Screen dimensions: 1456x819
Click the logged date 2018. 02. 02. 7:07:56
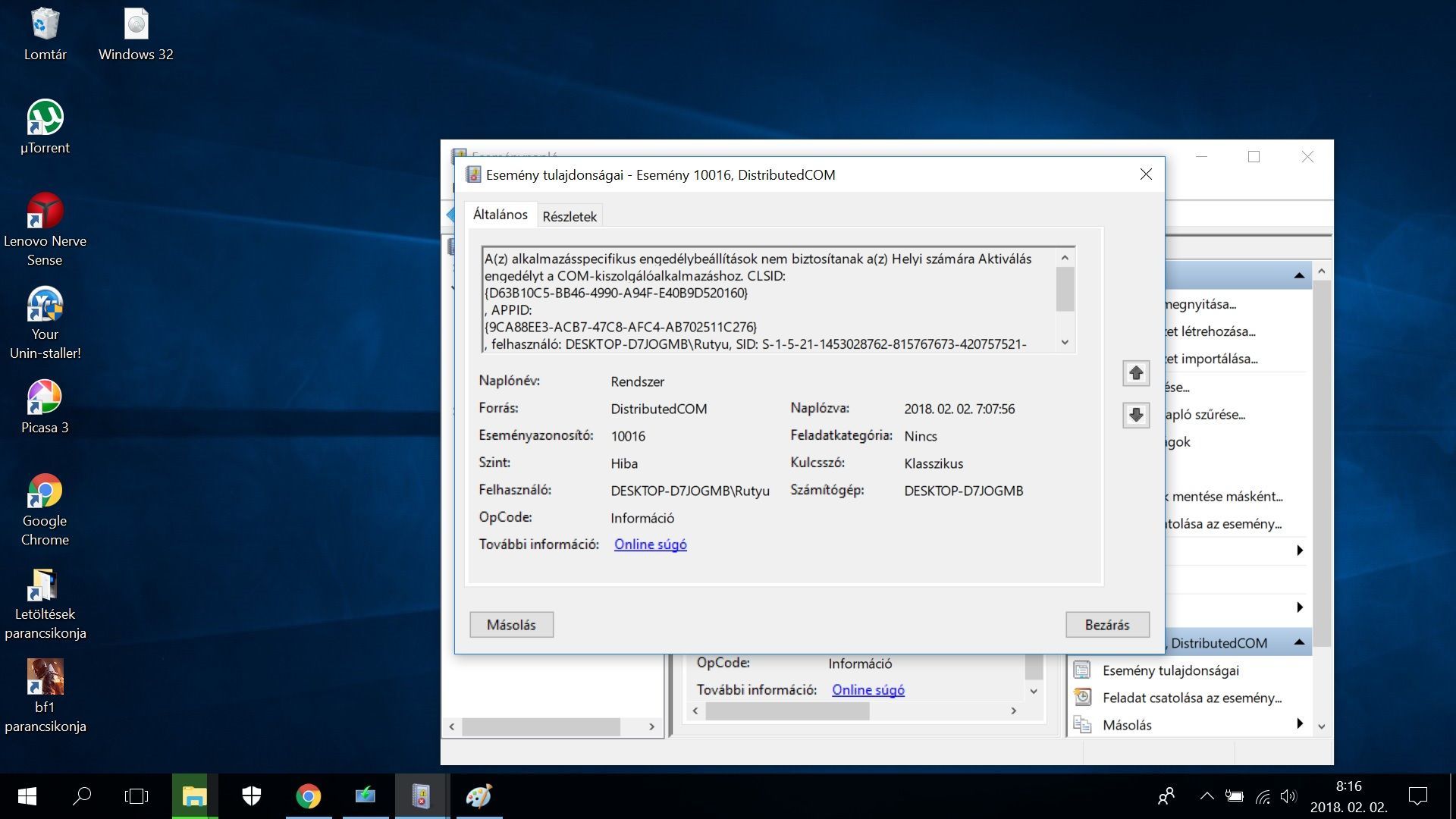(959, 409)
